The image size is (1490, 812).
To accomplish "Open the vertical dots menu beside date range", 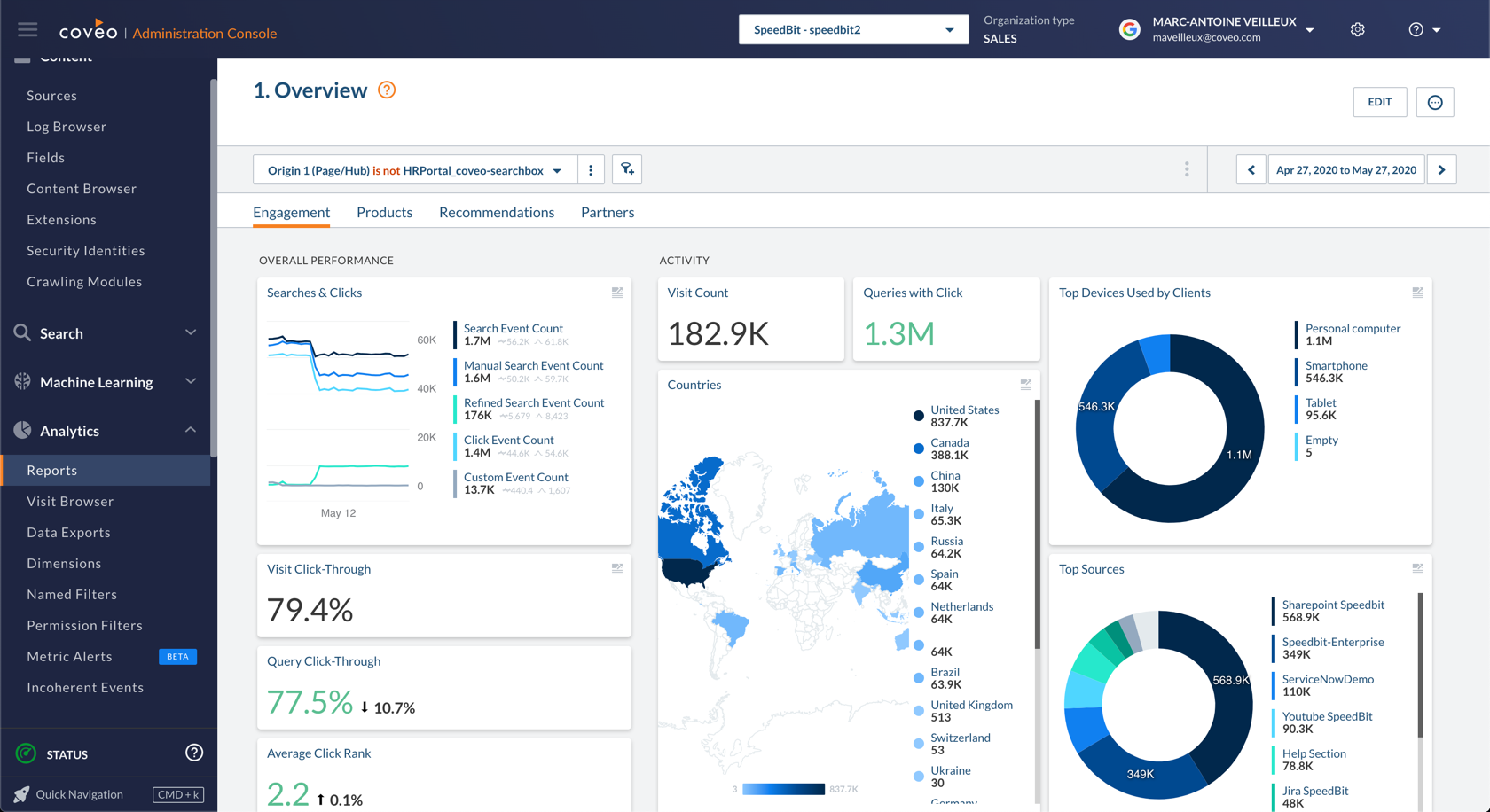I will pos(1187,169).
